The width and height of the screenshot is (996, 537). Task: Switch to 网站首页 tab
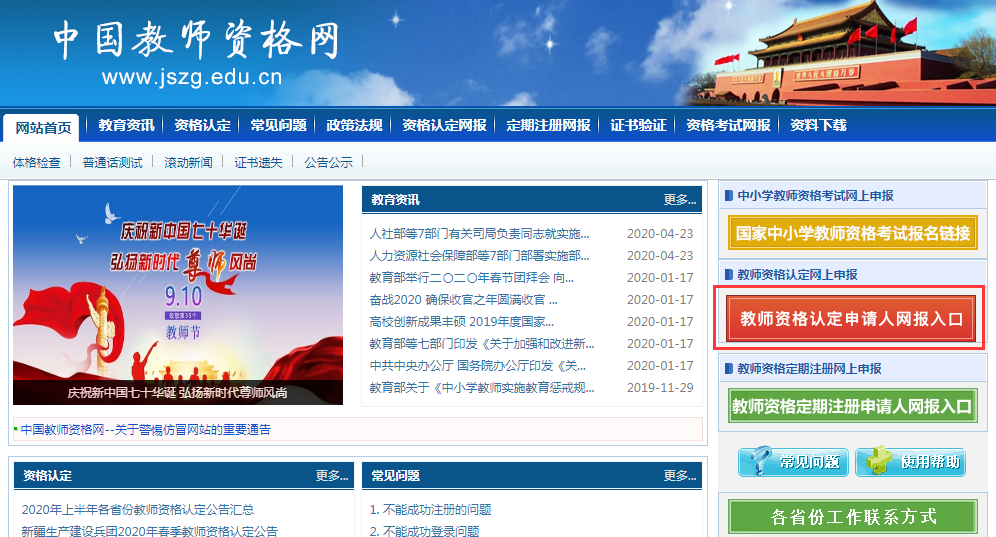click(x=43, y=128)
